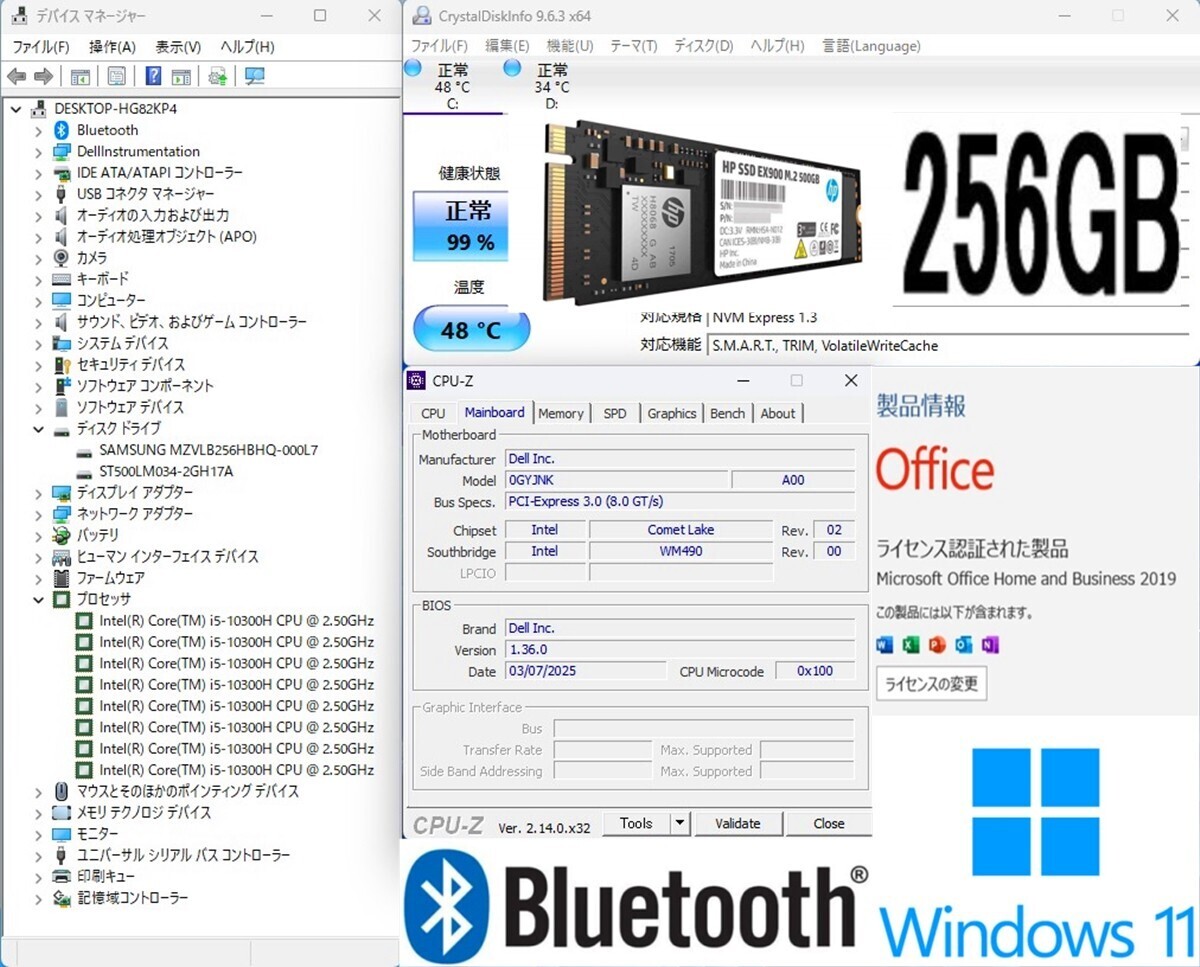Click the 48 °C temperature button
The image size is (1200, 967).
[x=471, y=329]
